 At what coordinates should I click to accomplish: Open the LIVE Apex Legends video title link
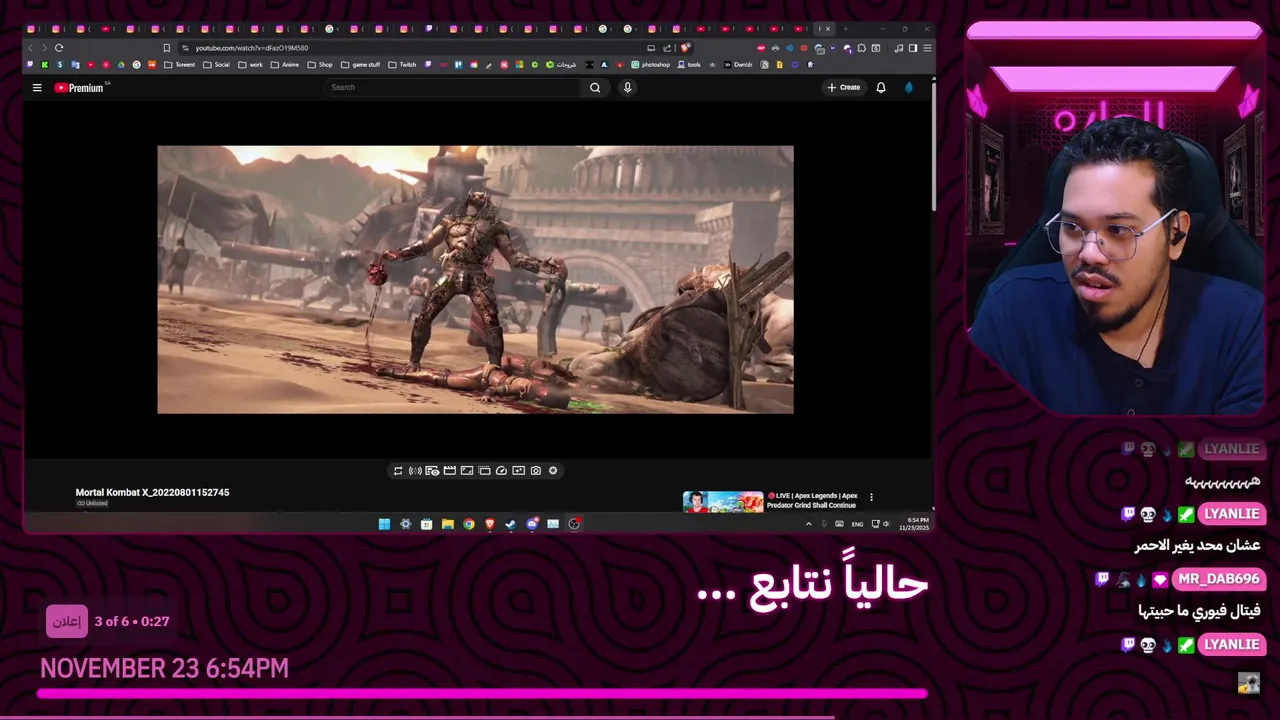812,500
